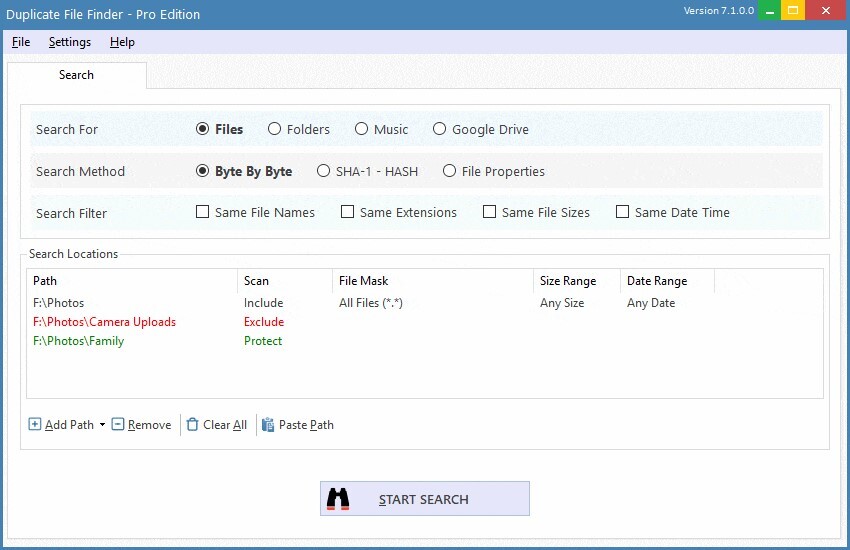Switch search method to SHA-1 - HASH

[x=324, y=171]
